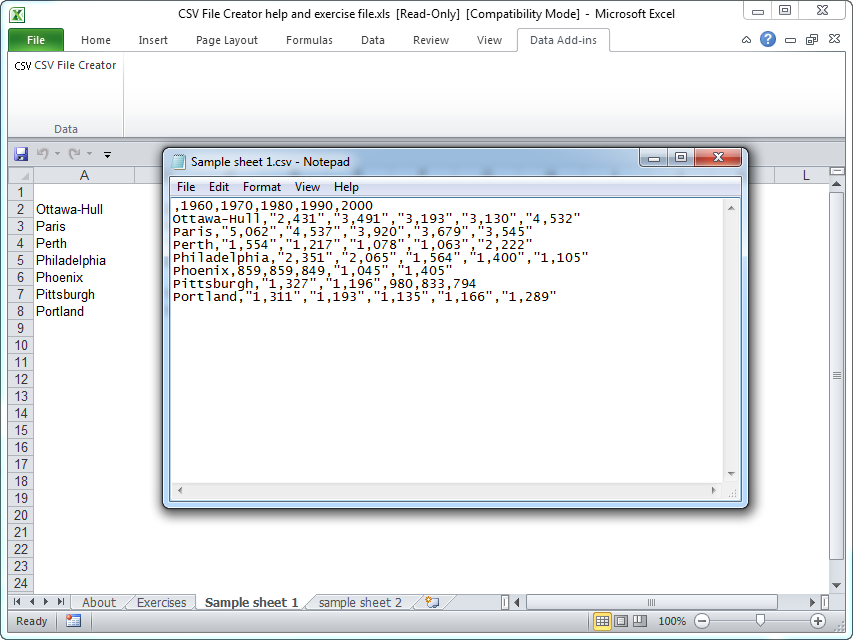Open the CSV File Creator add-in
The width and height of the screenshot is (853, 640).
[x=65, y=65]
